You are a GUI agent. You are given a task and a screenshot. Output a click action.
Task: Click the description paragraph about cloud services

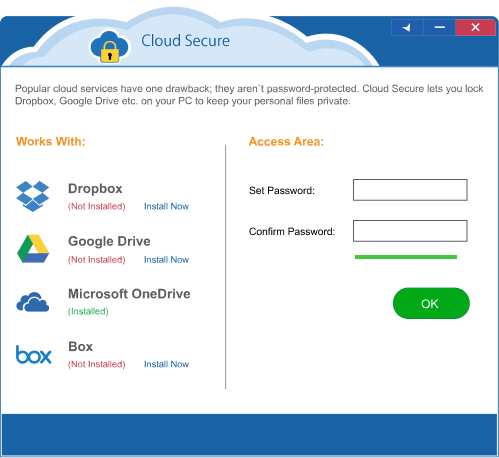[249, 95]
